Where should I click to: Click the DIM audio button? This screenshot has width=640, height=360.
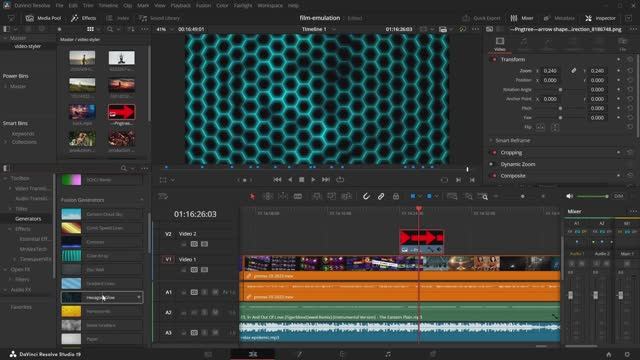click(619, 196)
